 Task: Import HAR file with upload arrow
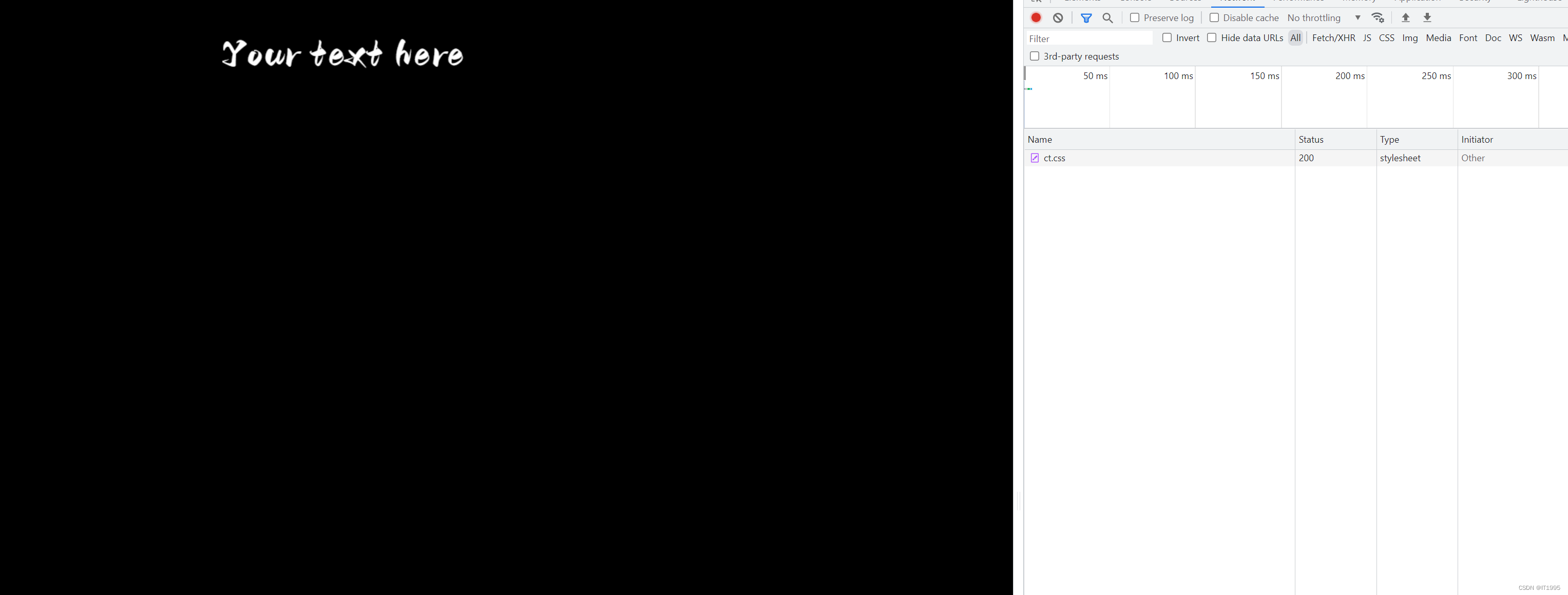click(x=1405, y=17)
